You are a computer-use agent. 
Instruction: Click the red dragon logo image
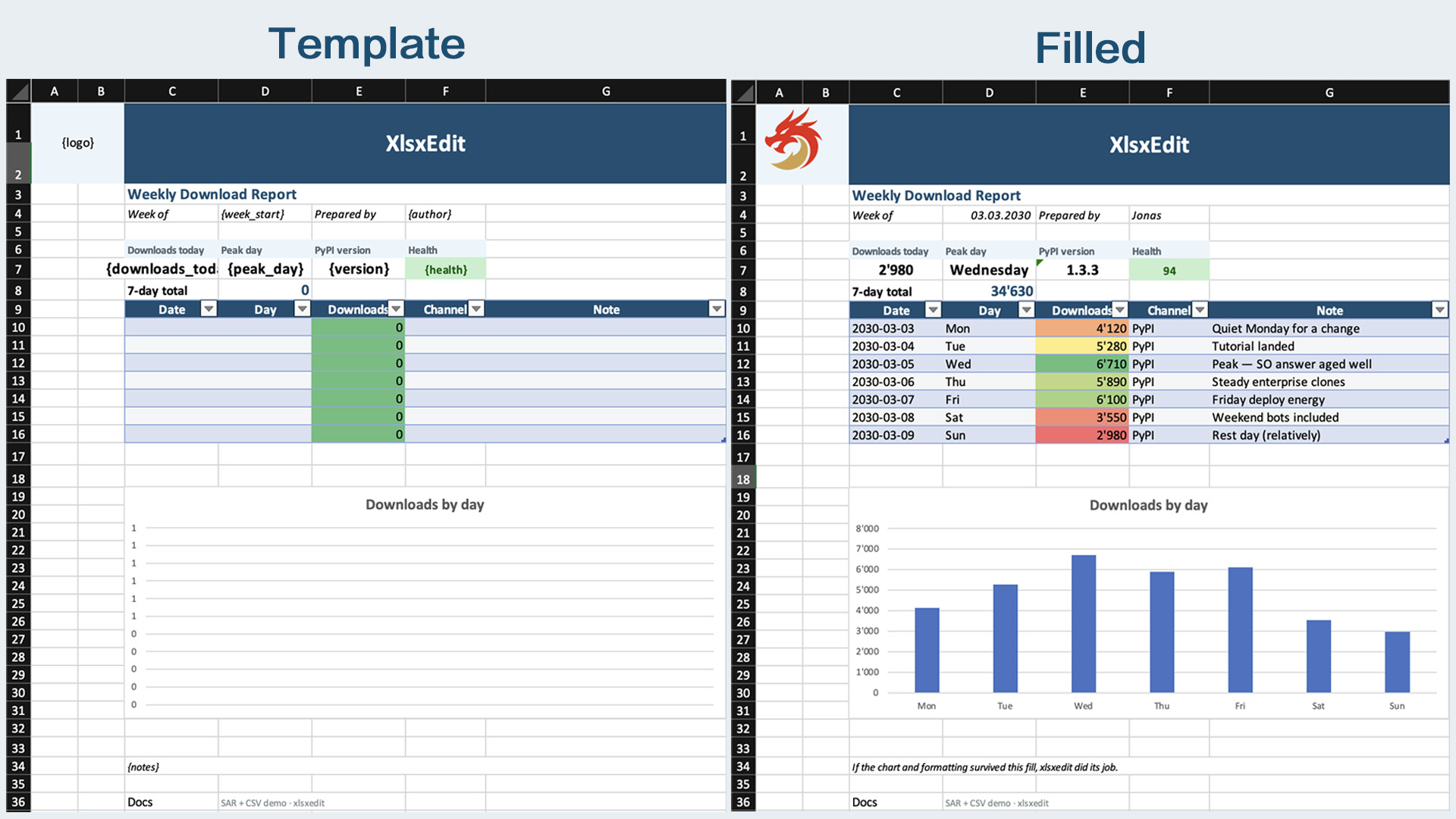click(793, 140)
